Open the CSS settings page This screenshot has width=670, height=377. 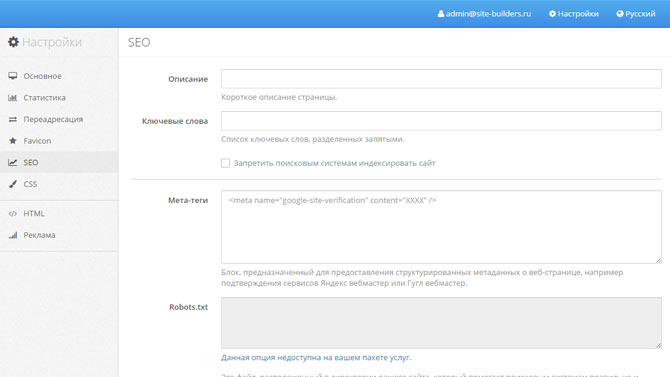(59, 184)
